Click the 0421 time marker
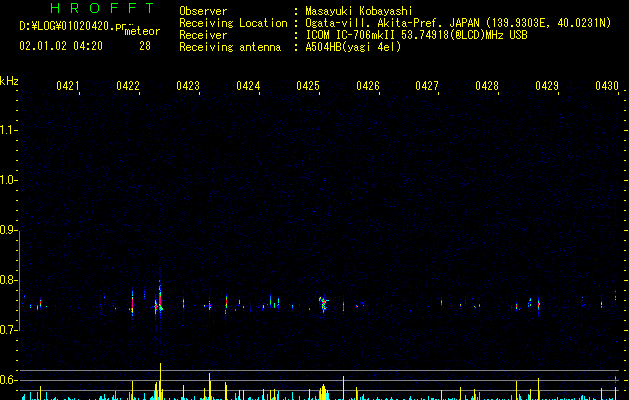Viewport: 629px width, 400px height. tap(68, 85)
